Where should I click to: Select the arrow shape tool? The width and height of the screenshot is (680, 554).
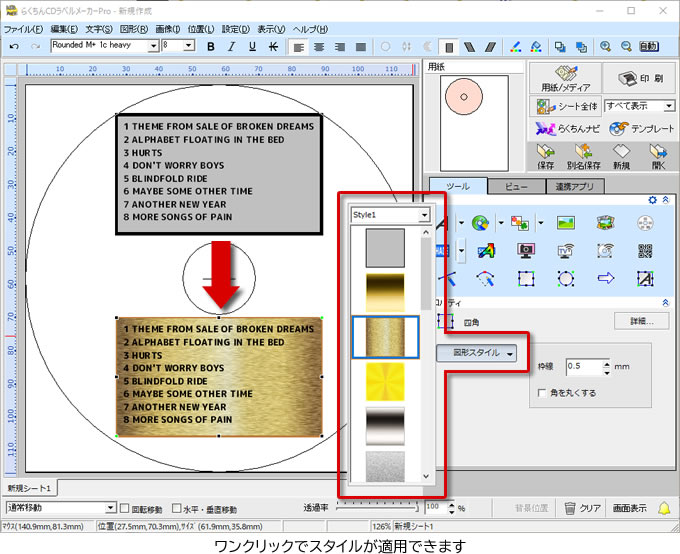[605, 278]
